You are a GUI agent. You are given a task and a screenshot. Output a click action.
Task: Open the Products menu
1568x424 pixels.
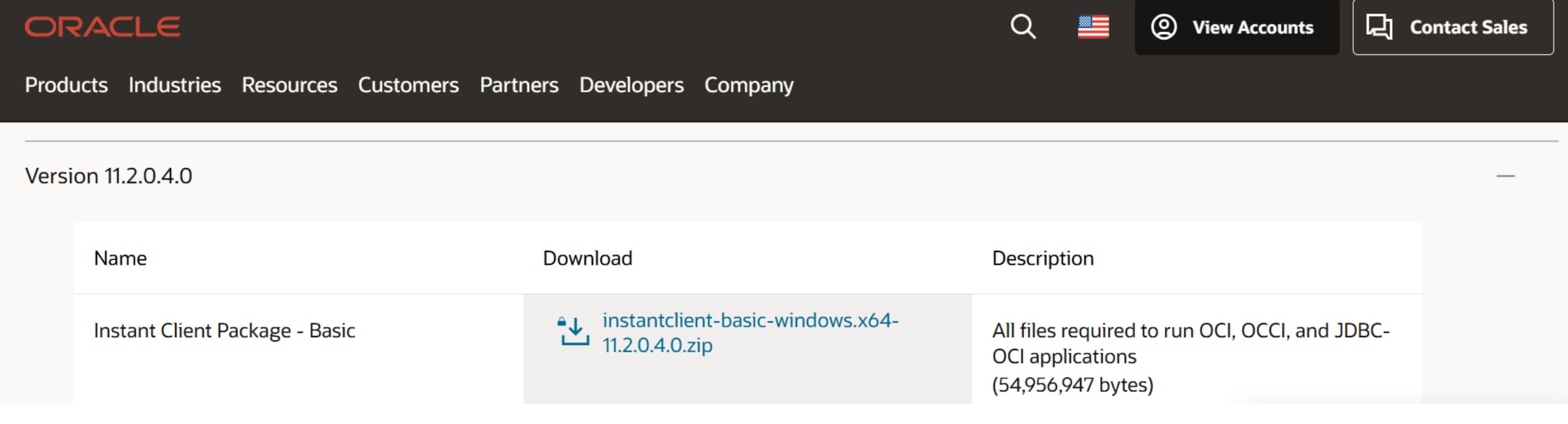click(x=66, y=85)
